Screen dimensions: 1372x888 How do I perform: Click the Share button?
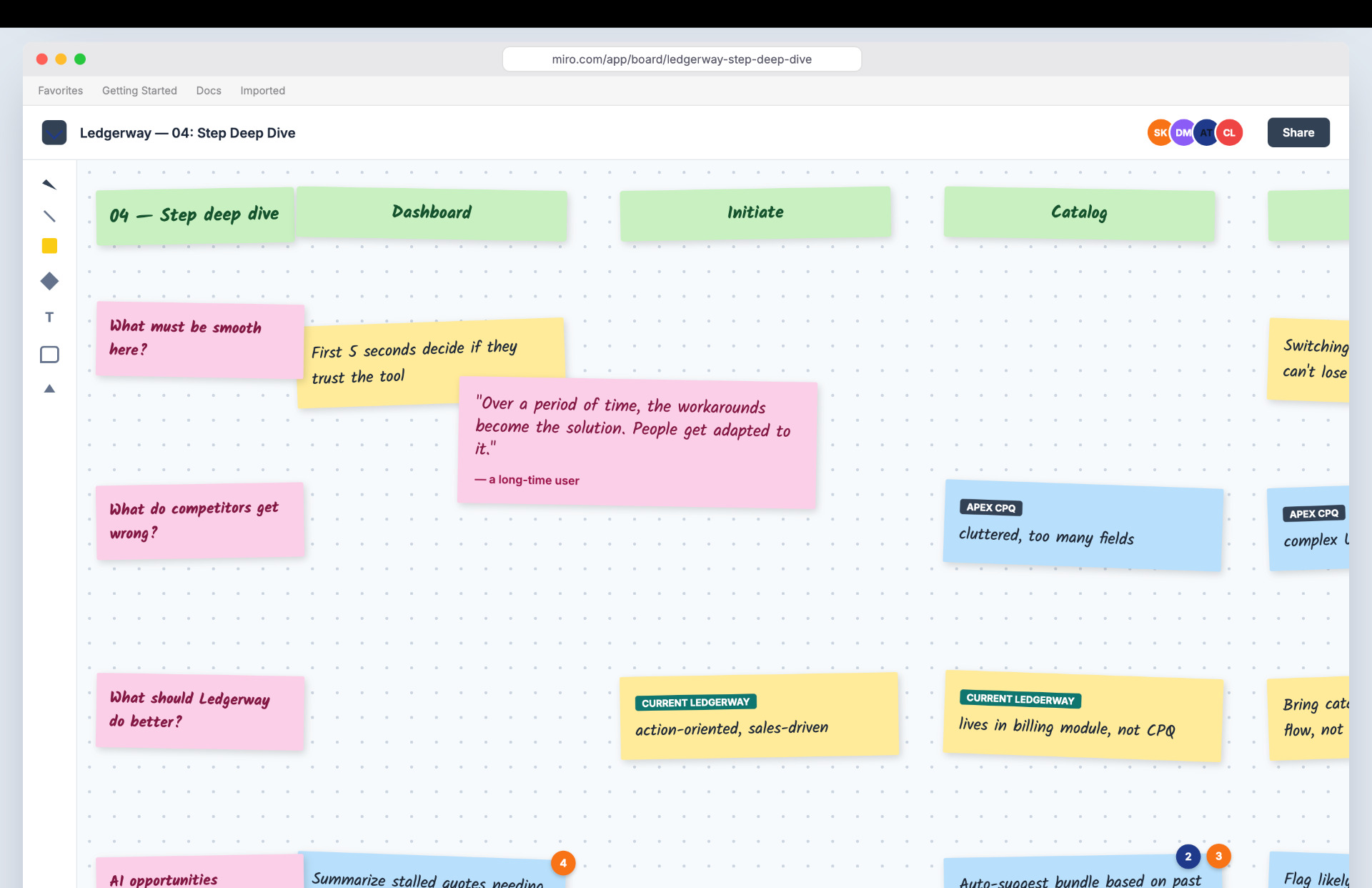tap(1298, 132)
